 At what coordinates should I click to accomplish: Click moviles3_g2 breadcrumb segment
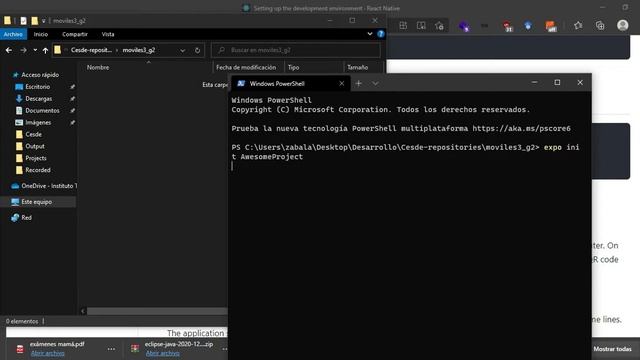click(139, 50)
